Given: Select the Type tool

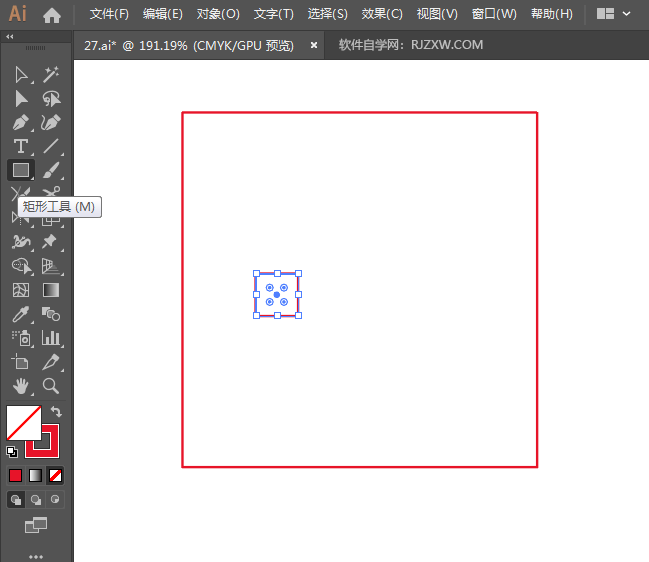Looking at the screenshot, I should [x=21, y=147].
